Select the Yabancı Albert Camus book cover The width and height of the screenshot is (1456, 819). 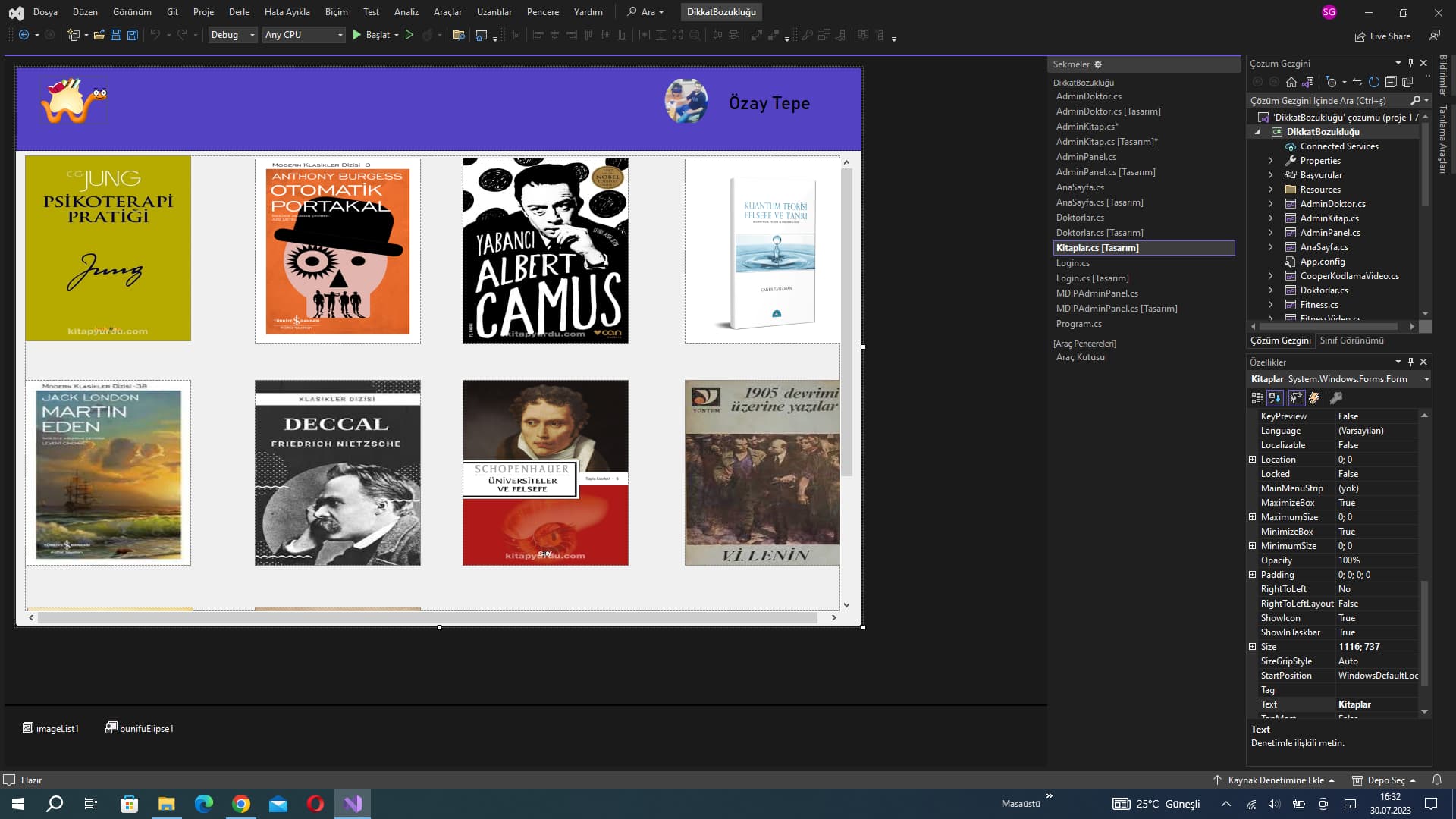(x=545, y=250)
